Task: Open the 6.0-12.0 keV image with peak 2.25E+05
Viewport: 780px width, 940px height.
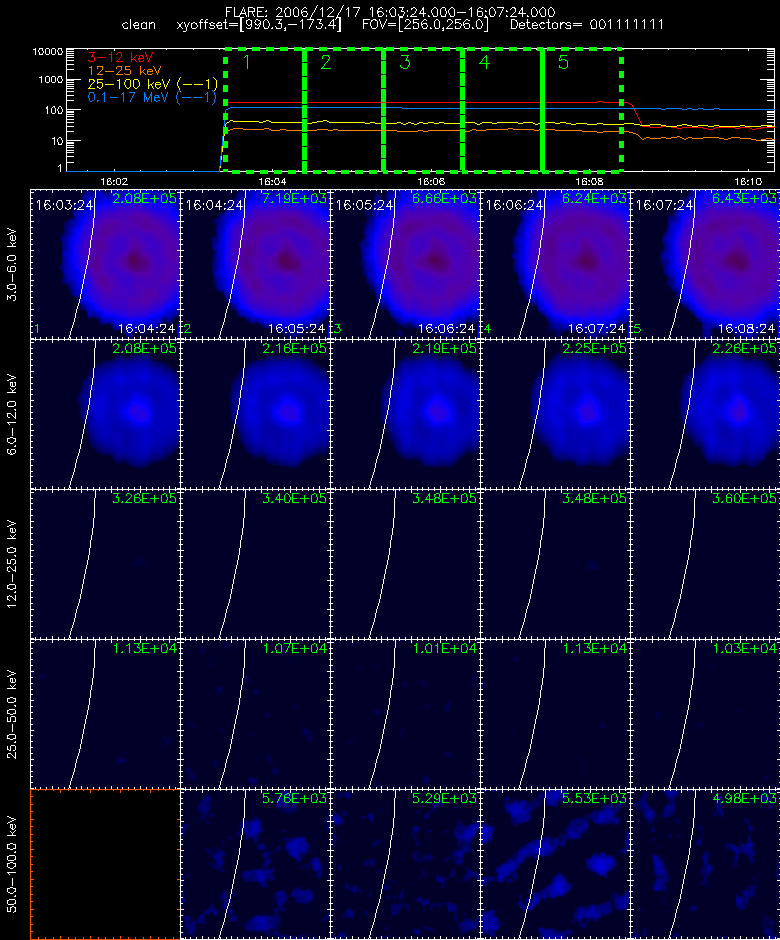Action: pos(555,414)
